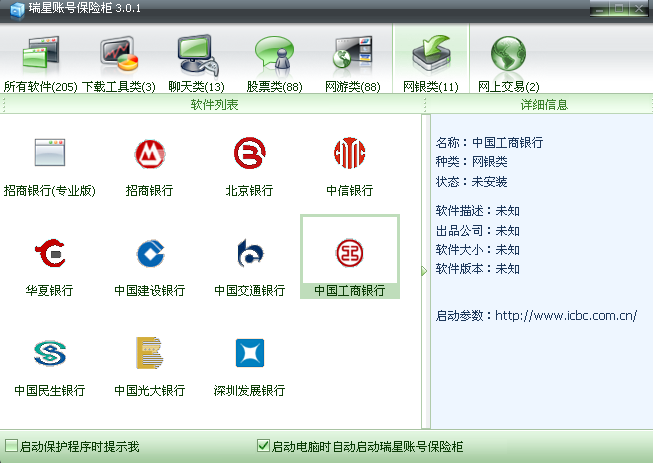
Task: Click the 软件列表 header
Action: (x=214, y=105)
